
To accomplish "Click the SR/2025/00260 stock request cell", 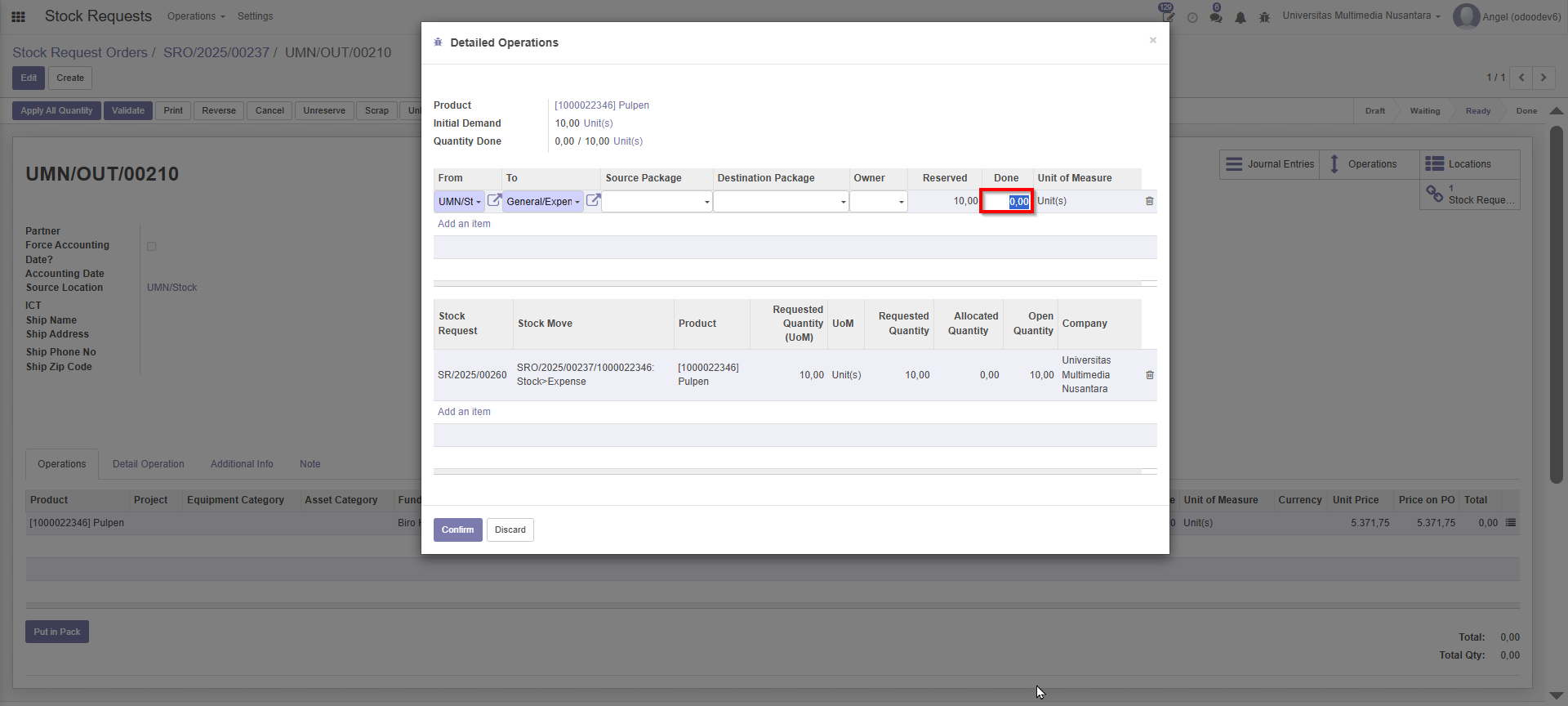I will pyautogui.click(x=472, y=375).
